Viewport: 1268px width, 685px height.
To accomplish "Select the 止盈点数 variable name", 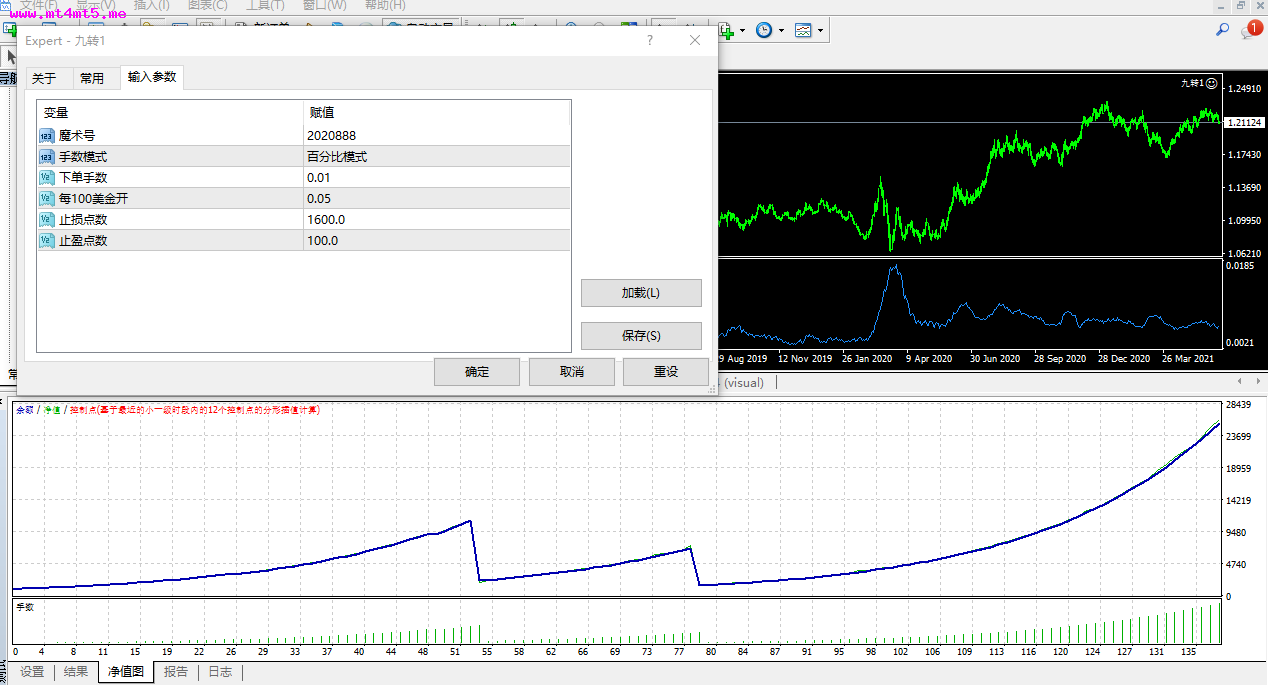I will tap(83, 240).
